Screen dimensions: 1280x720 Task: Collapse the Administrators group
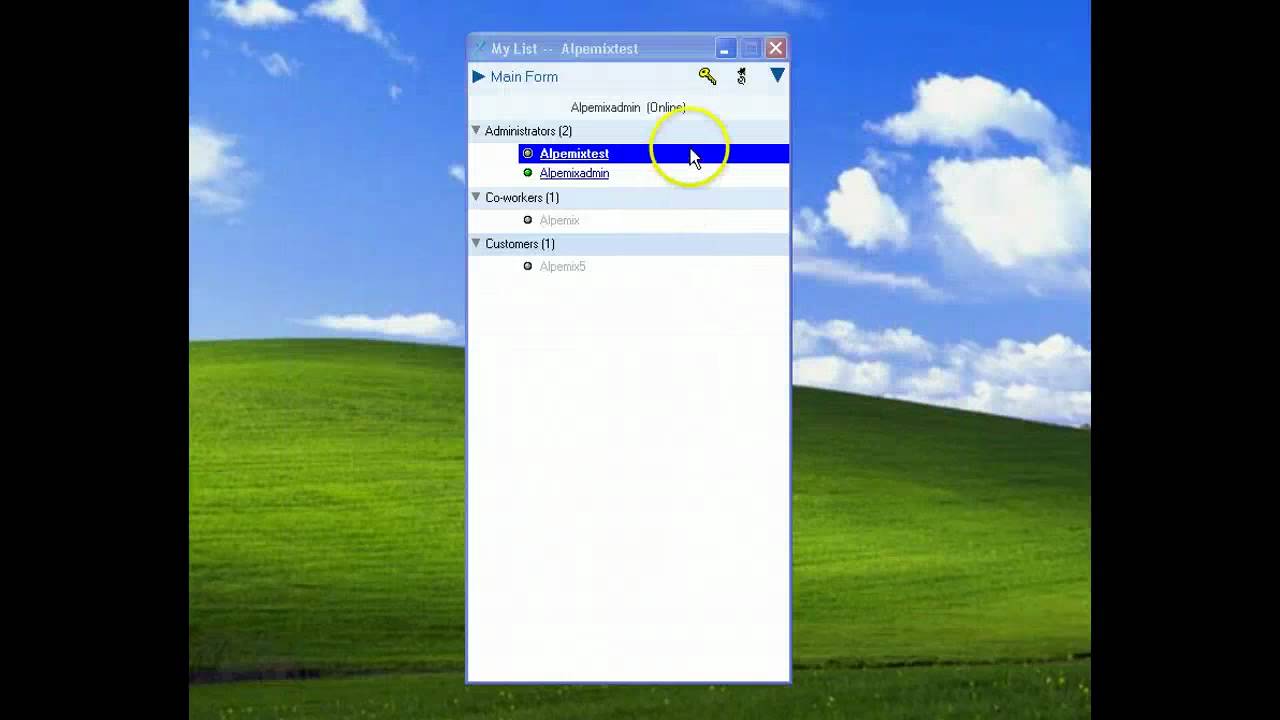click(476, 130)
